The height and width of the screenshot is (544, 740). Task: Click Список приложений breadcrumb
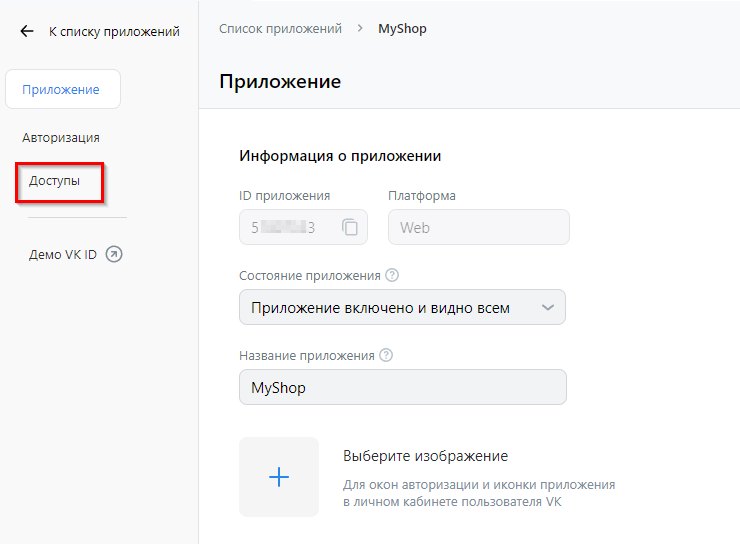tap(280, 29)
